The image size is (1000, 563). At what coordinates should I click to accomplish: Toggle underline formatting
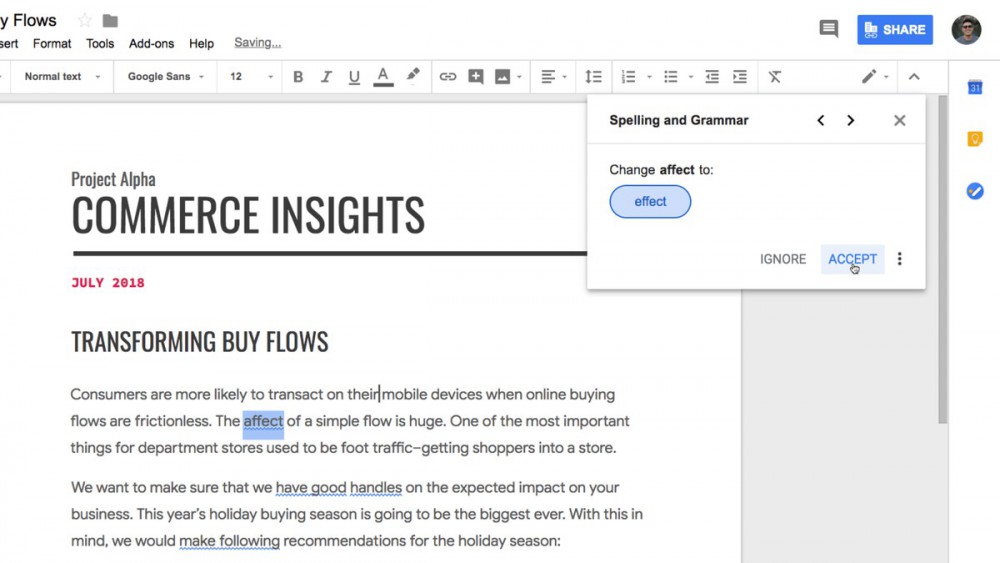[x=354, y=77]
